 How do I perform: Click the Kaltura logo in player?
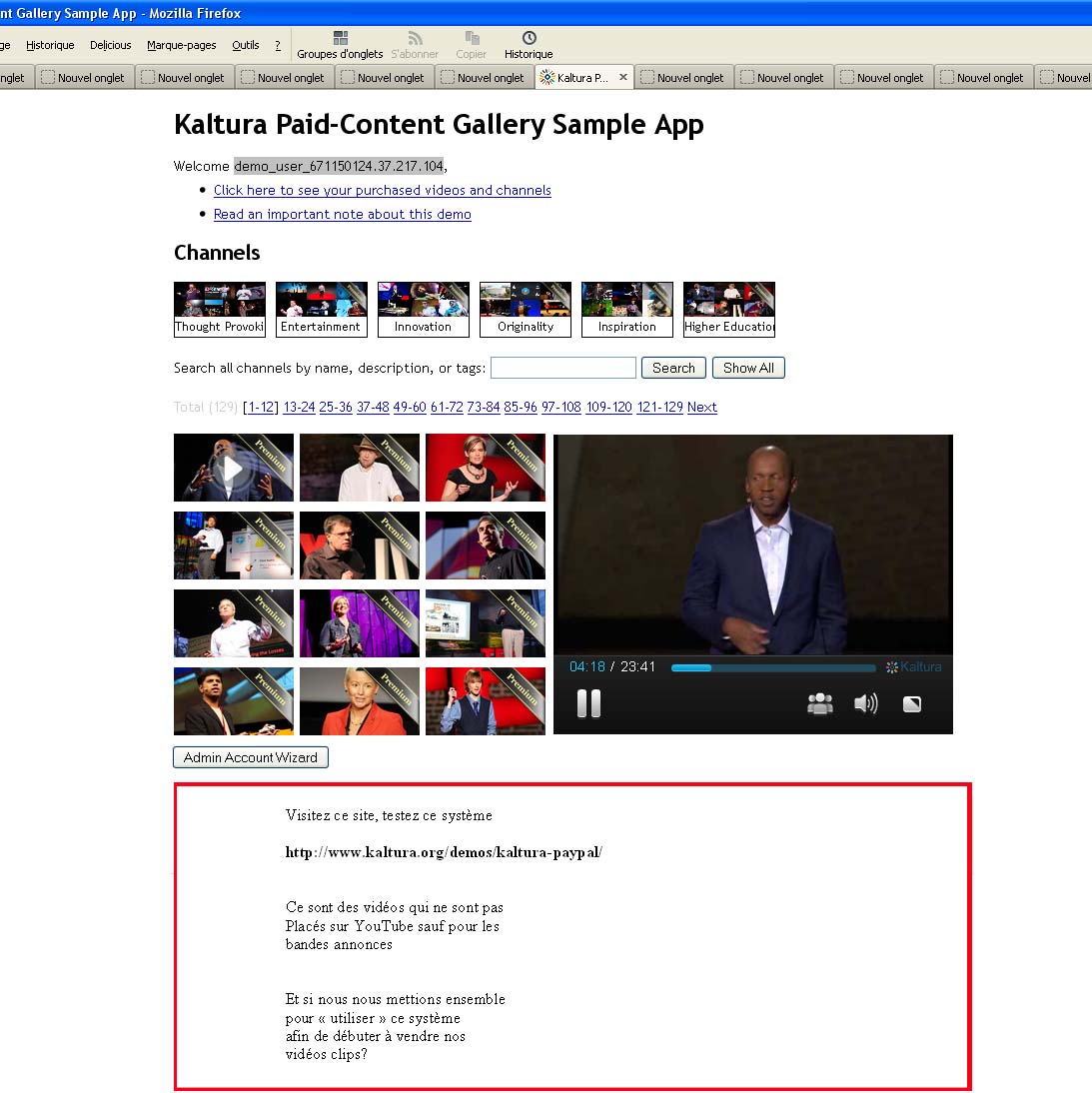pyautogui.click(x=913, y=667)
